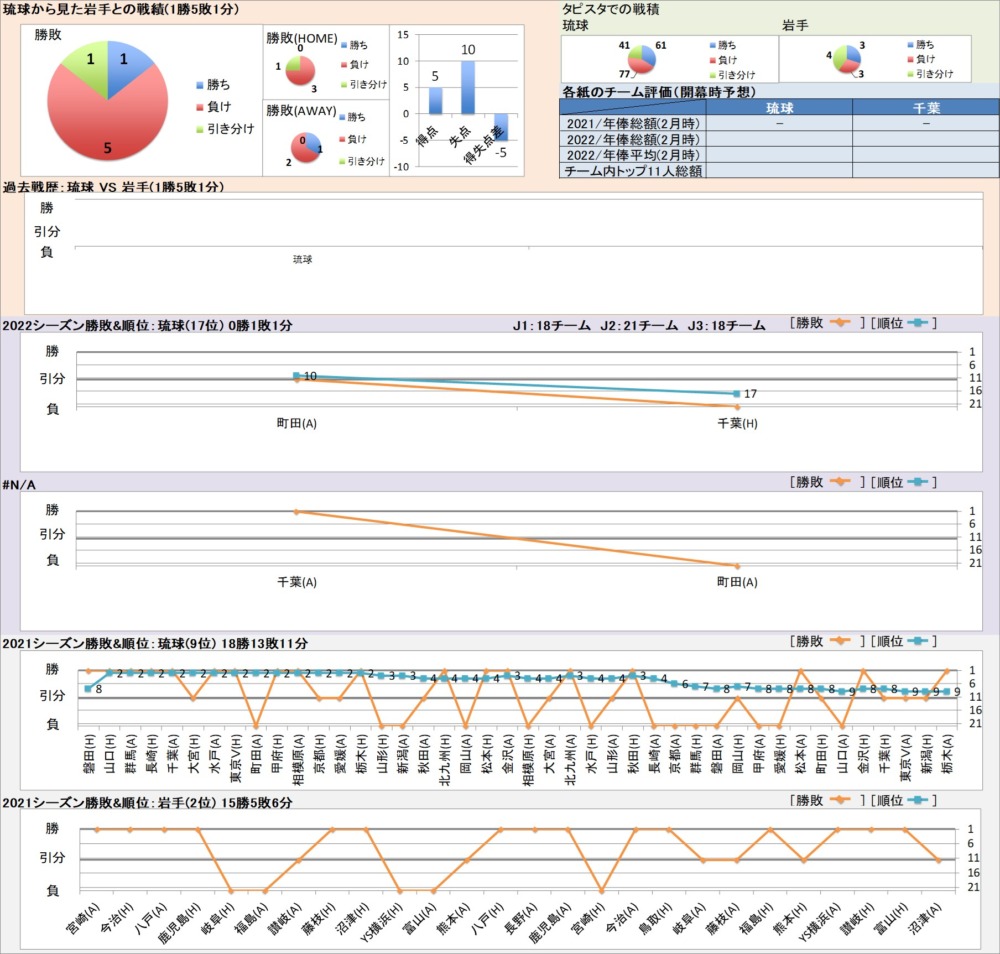Click the 千葉(H) axis label in the 2022 chart
The width and height of the screenshot is (1000, 954).
click(738, 423)
